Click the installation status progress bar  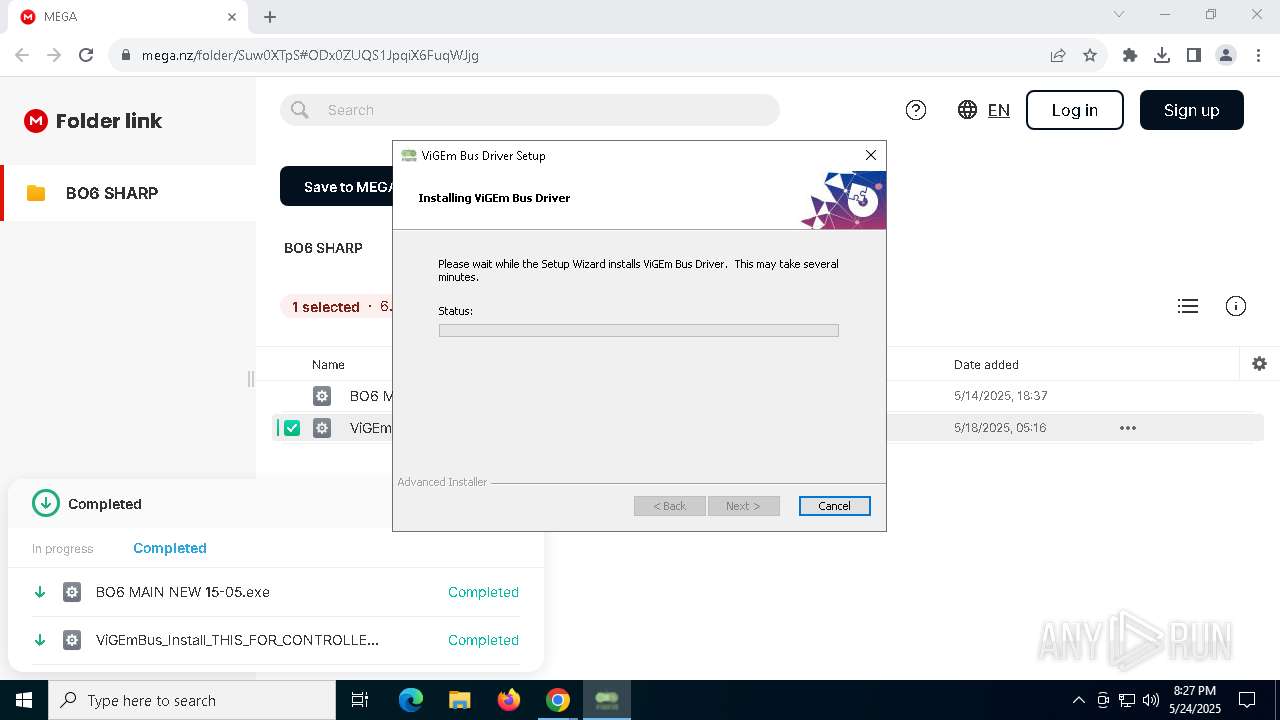pos(639,330)
